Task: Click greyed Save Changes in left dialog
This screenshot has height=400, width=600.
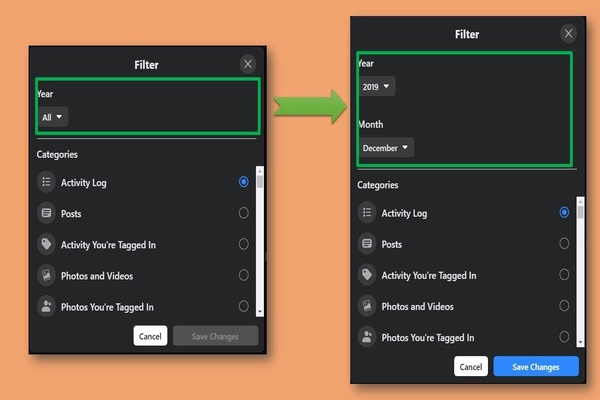Action: click(x=215, y=336)
